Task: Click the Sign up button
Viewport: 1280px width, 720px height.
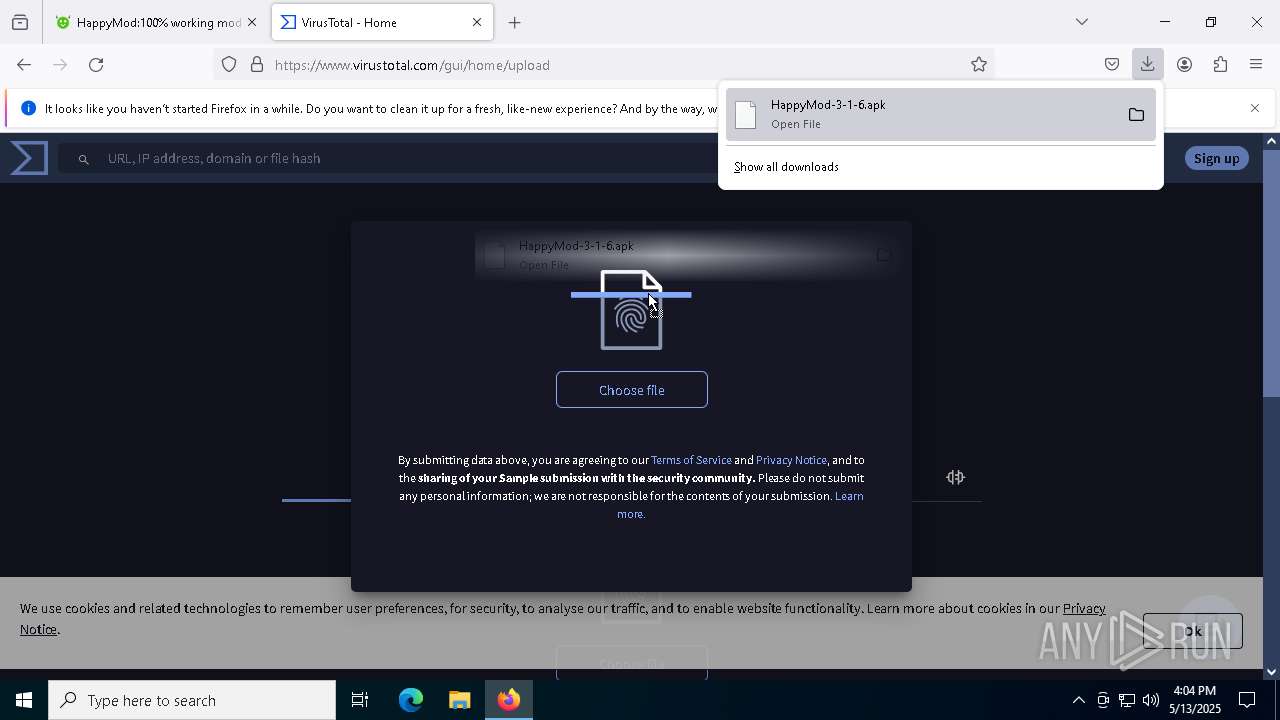Action: coord(1216,158)
